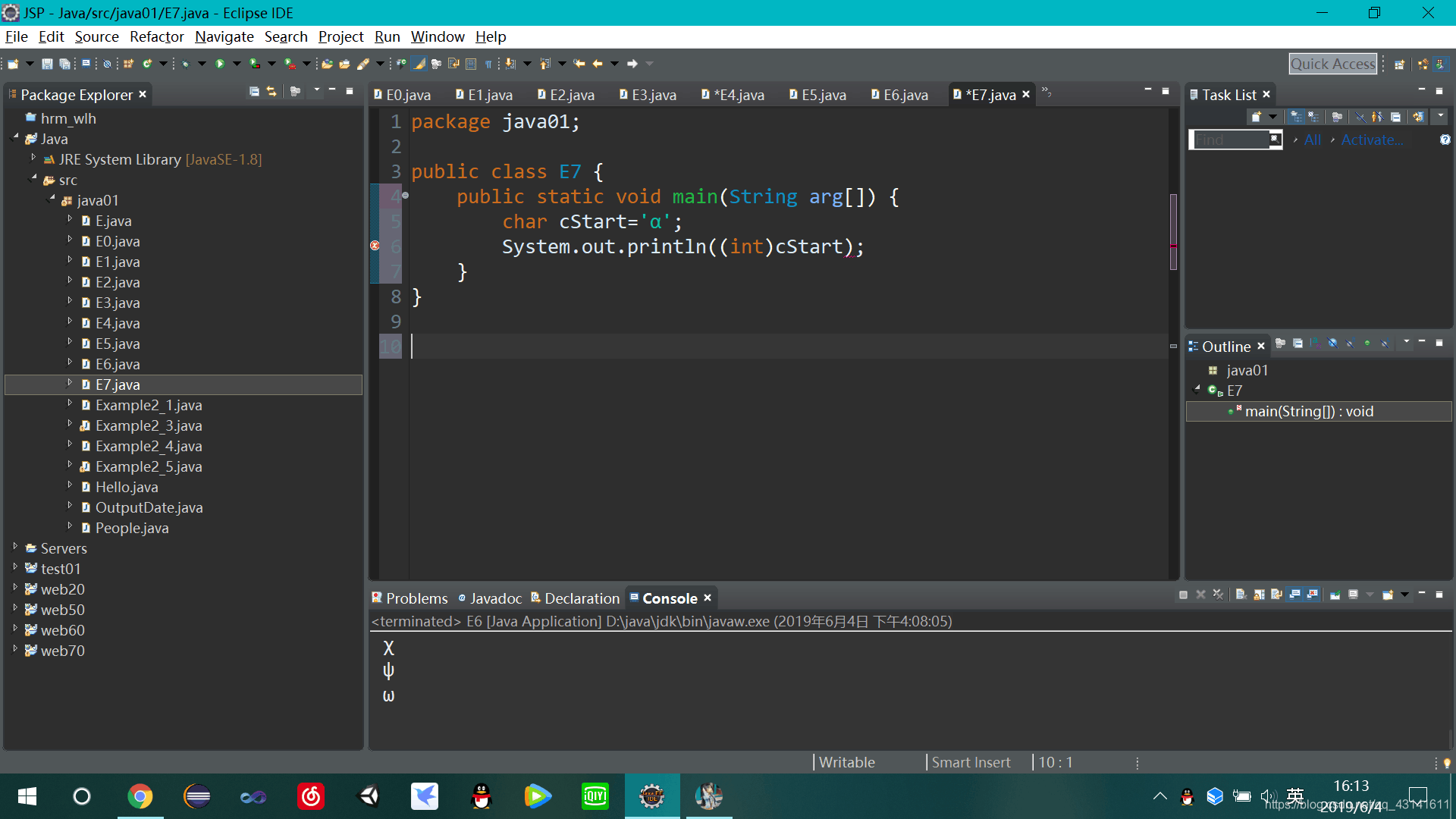Click the Find field in Task List
This screenshot has width=1456, height=819.
(x=1228, y=140)
